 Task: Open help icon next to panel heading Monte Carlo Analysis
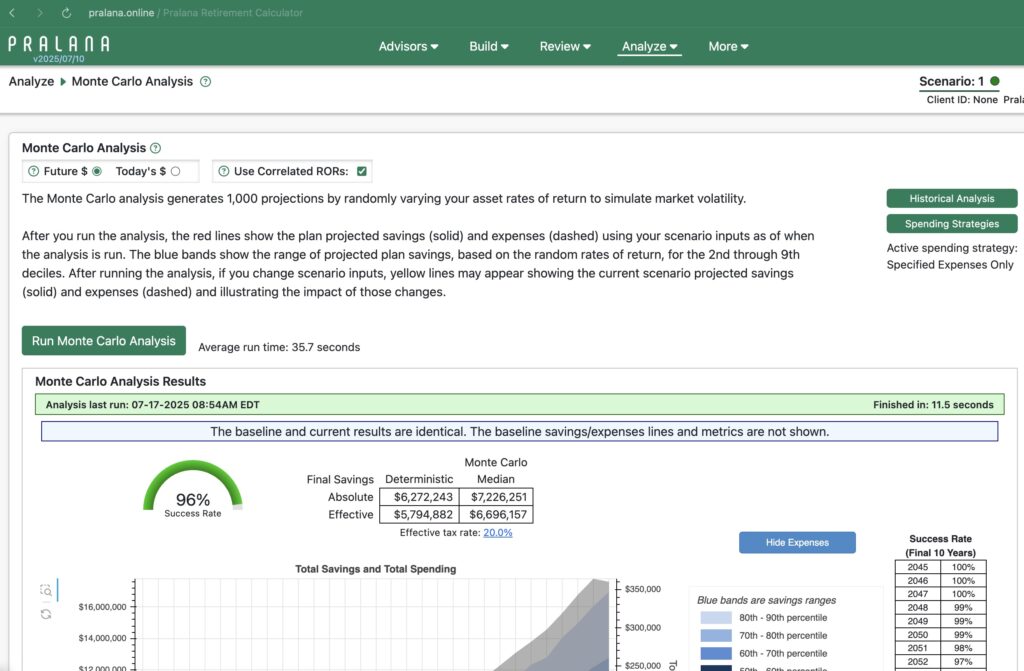point(155,148)
